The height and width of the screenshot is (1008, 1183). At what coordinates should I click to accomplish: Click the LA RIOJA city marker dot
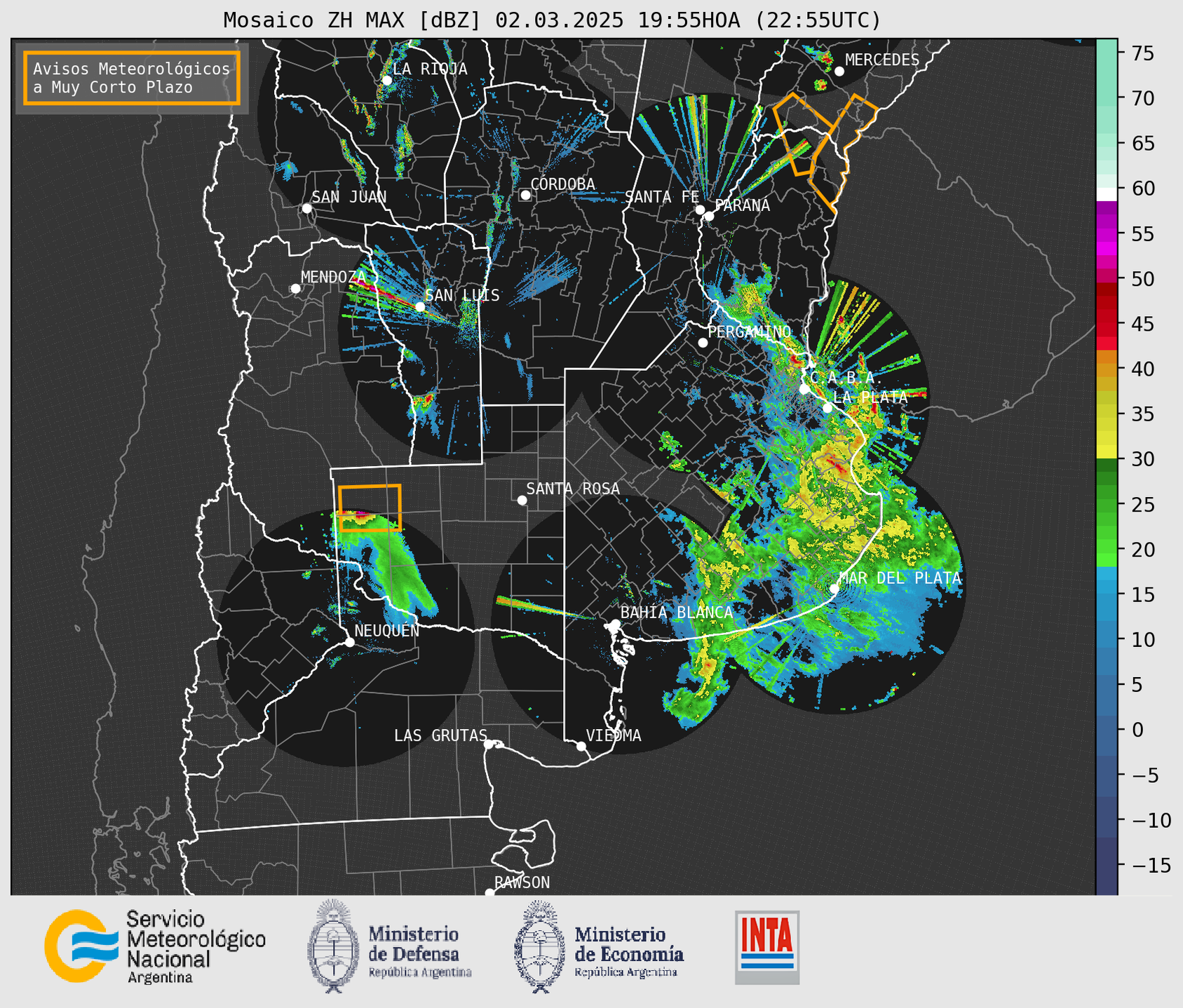(386, 81)
